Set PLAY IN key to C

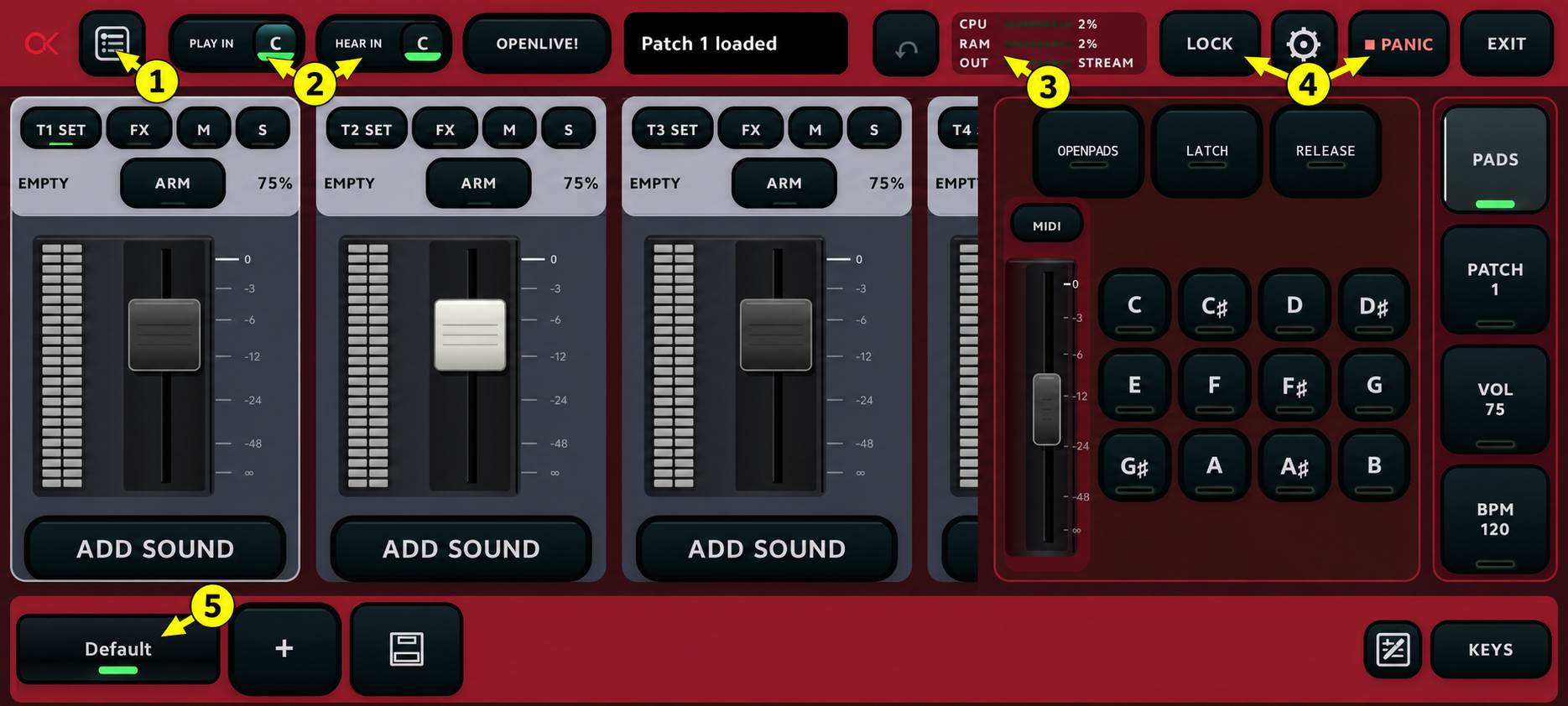(275, 44)
